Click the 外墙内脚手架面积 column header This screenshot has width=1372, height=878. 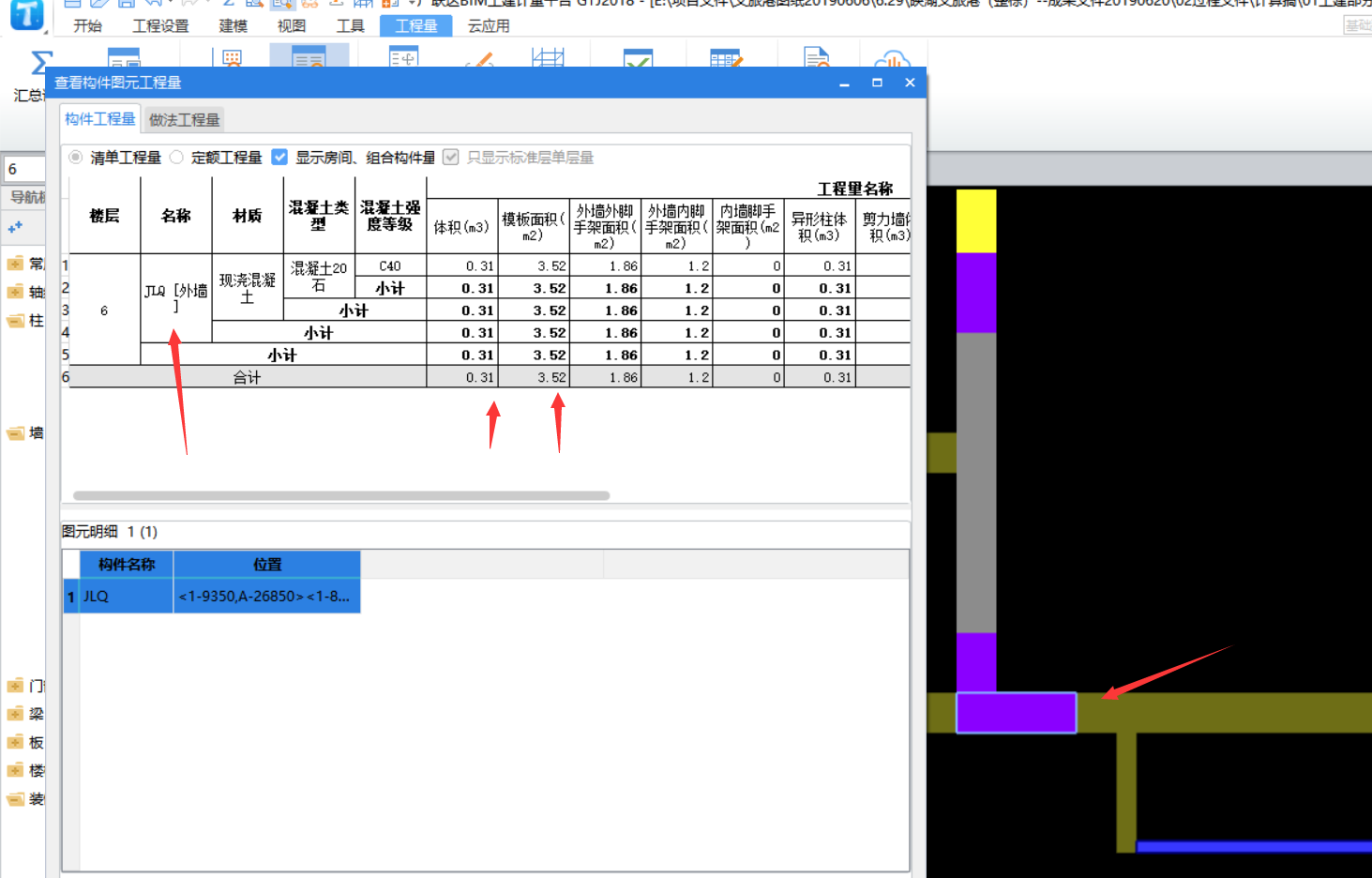coord(676,227)
